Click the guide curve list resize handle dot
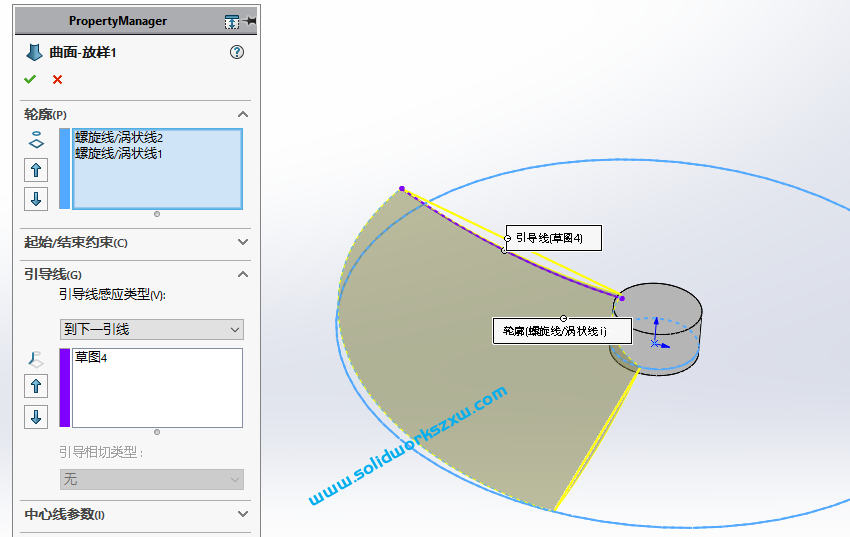The image size is (850, 537). [157, 432]
